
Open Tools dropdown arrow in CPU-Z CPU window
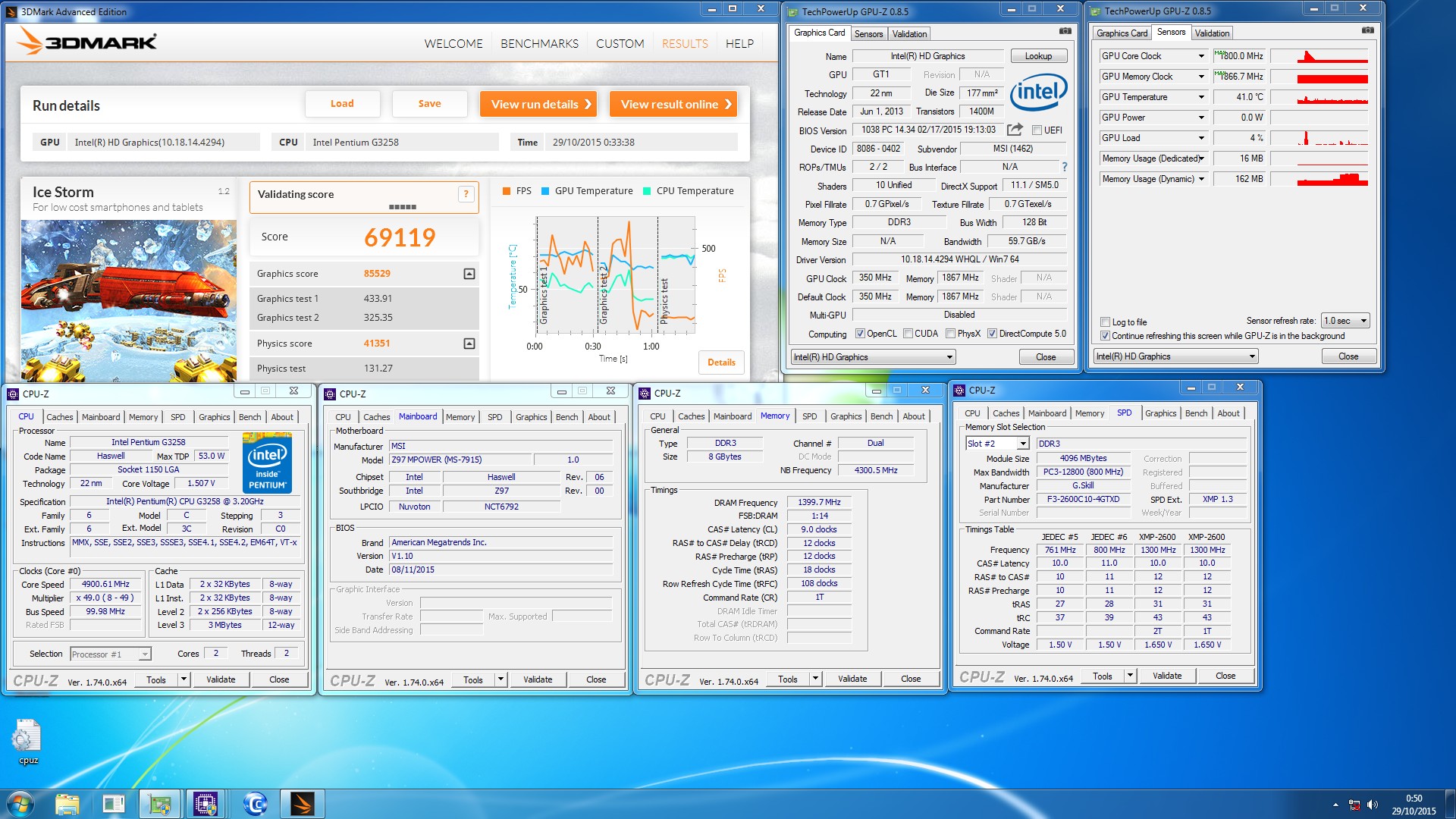click(x=183, y=679)
